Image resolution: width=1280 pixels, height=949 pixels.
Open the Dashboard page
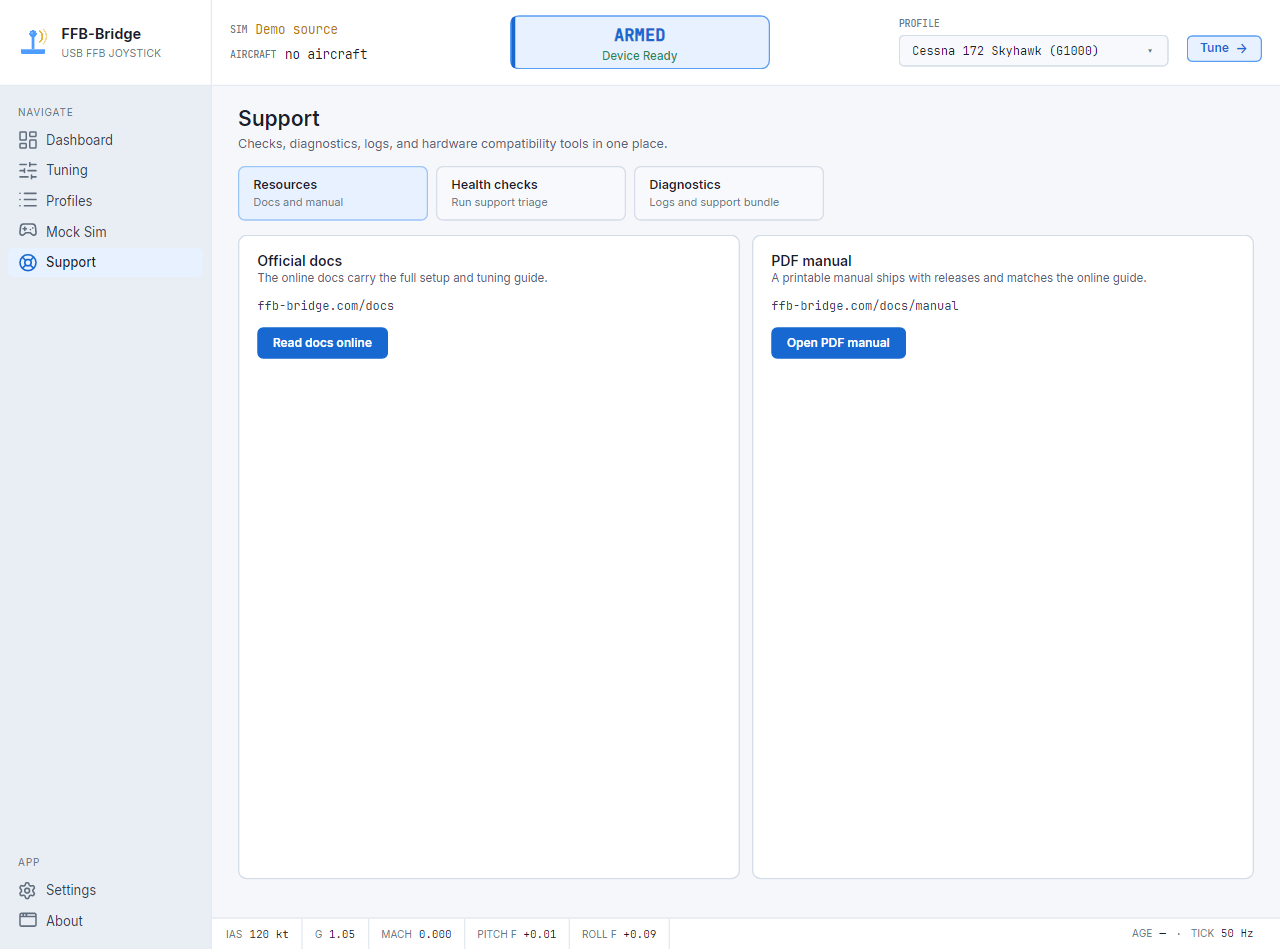pyautogui.click(x=105, y=140)
